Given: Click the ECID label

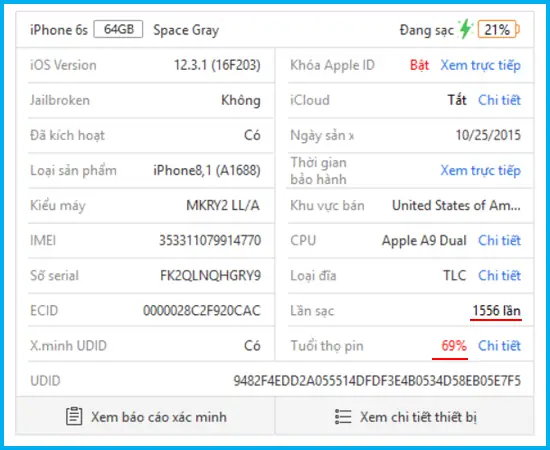Looking at the screenshot, I should click(x=44, y=311).
